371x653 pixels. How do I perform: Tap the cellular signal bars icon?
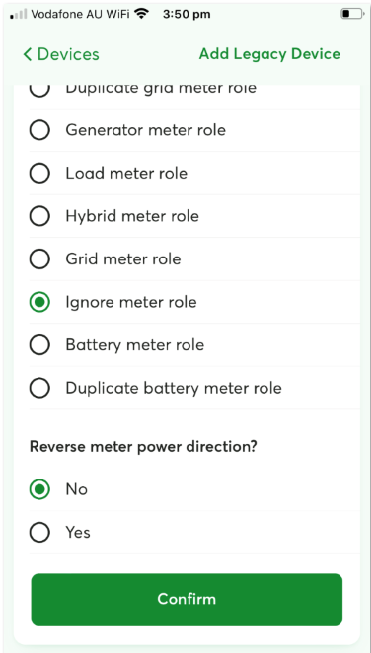coord(19,15)
